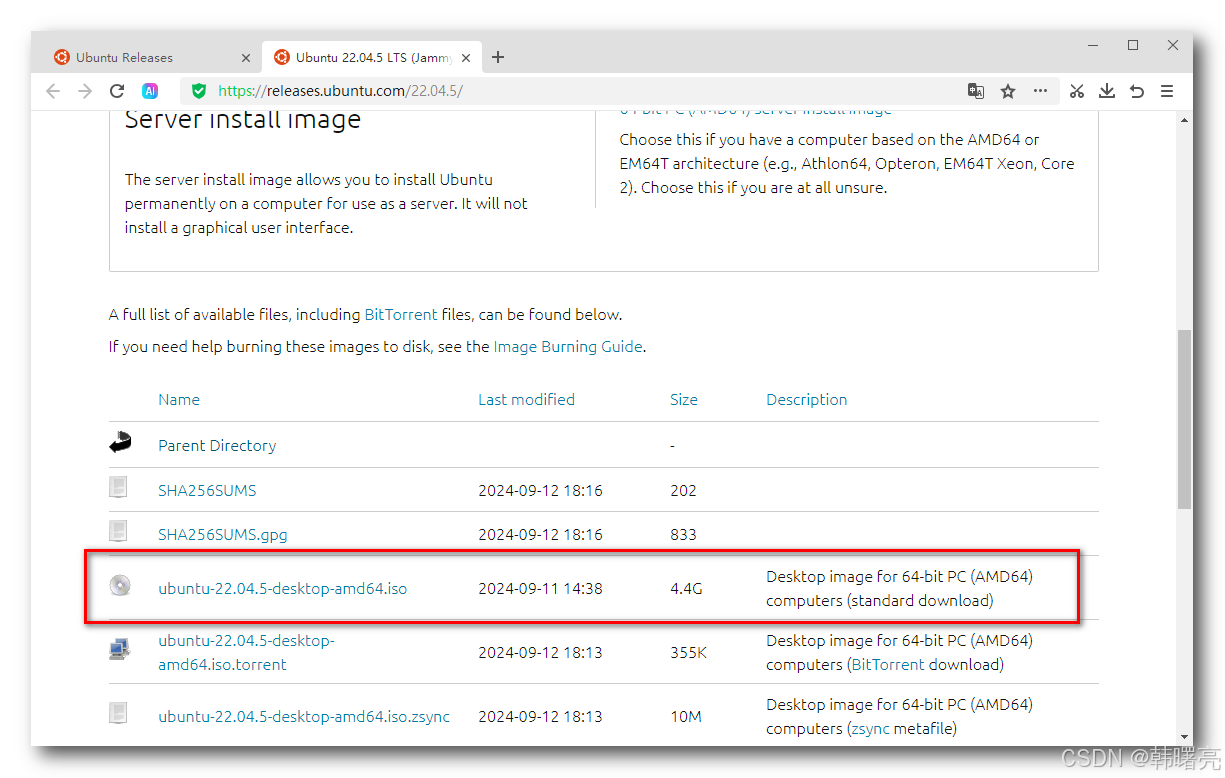Switch to the Ubuntu Releases tab
The width and height of the screenshot is (1225, 778).
(x=152, y=57)
